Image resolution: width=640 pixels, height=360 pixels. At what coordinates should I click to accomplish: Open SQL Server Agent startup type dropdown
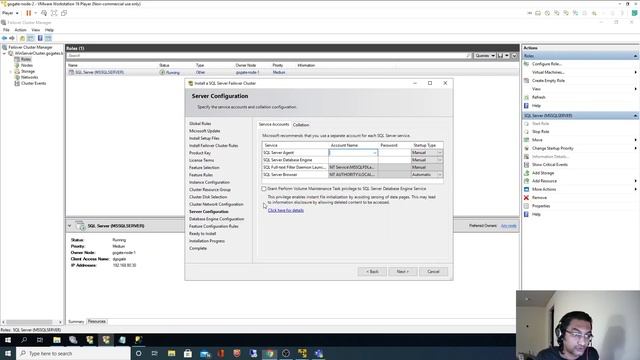pos(439,153)
